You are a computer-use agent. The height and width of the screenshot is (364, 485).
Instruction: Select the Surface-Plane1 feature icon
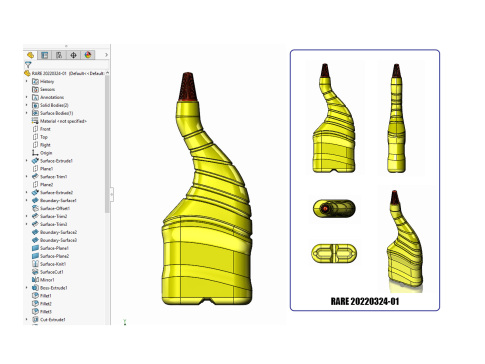click(35, 248)
